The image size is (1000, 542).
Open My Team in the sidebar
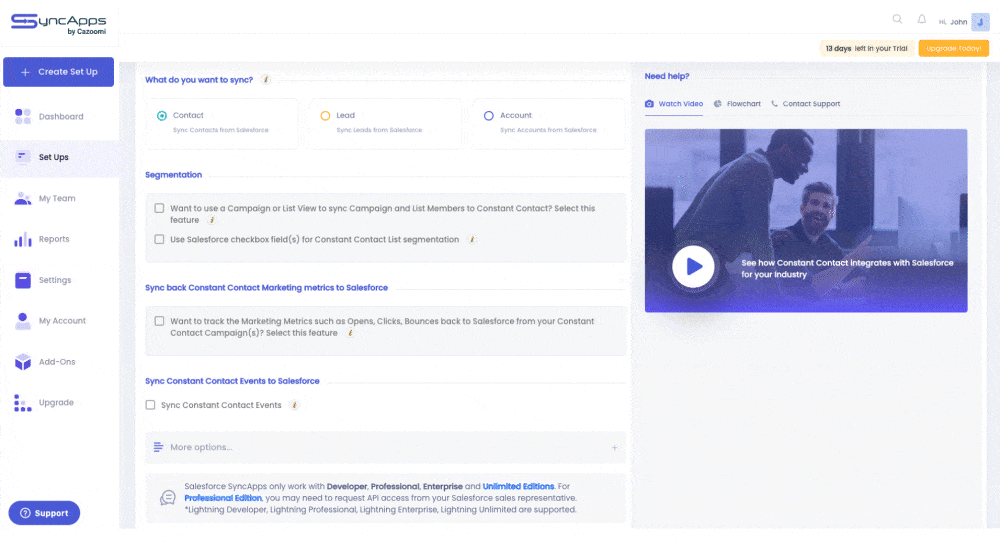pyautogui.click(x=59, y=198)
